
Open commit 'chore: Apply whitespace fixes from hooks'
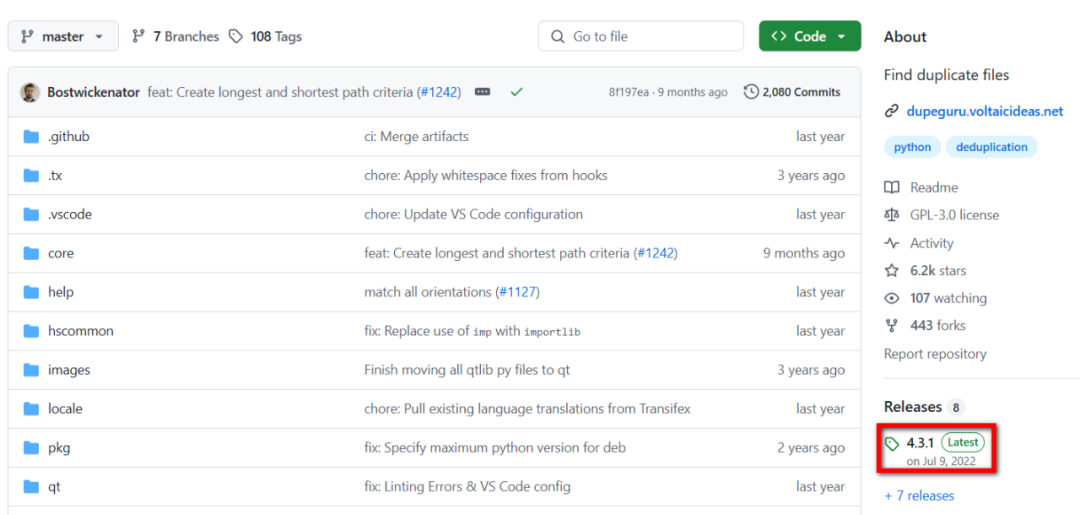coord(486,176)
